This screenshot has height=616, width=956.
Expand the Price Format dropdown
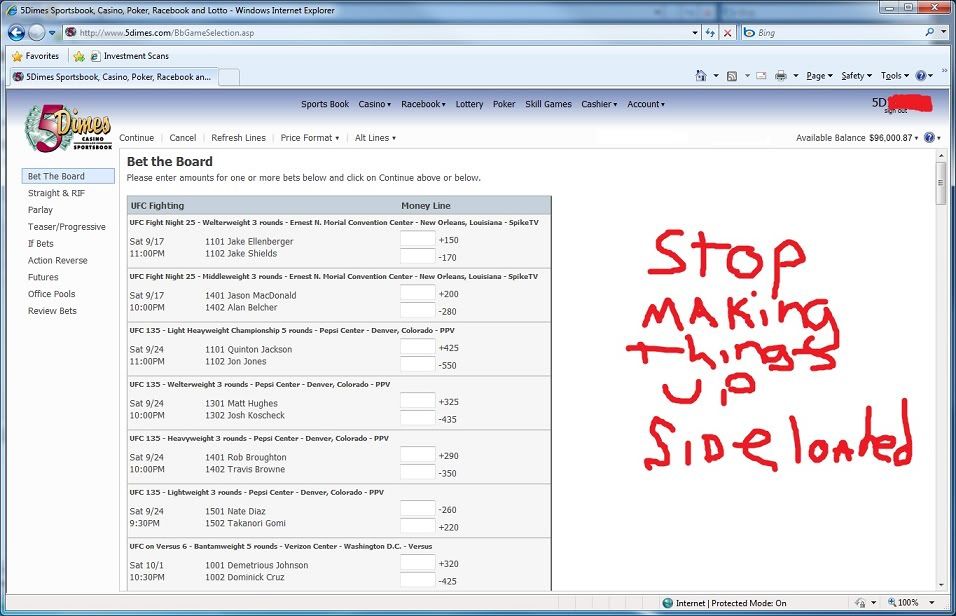pyautogui.click(x=310, y=138)
